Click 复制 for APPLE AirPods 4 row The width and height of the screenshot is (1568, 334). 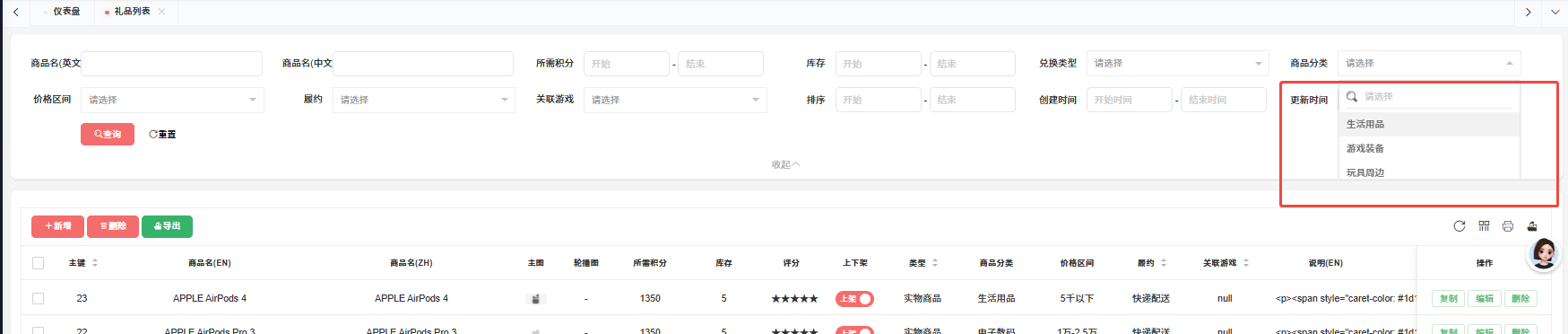coord(1448,299)
